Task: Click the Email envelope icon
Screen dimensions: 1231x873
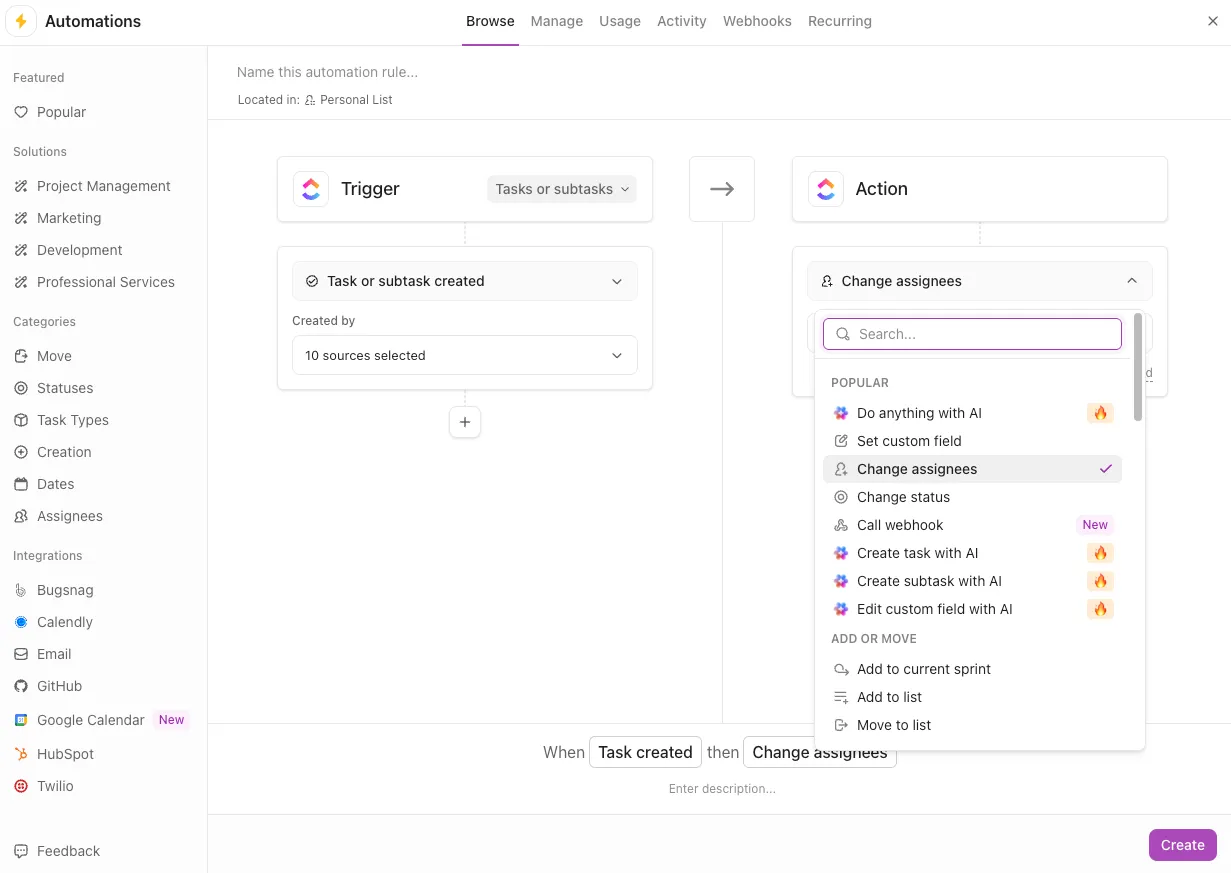Action: point(21,654)
